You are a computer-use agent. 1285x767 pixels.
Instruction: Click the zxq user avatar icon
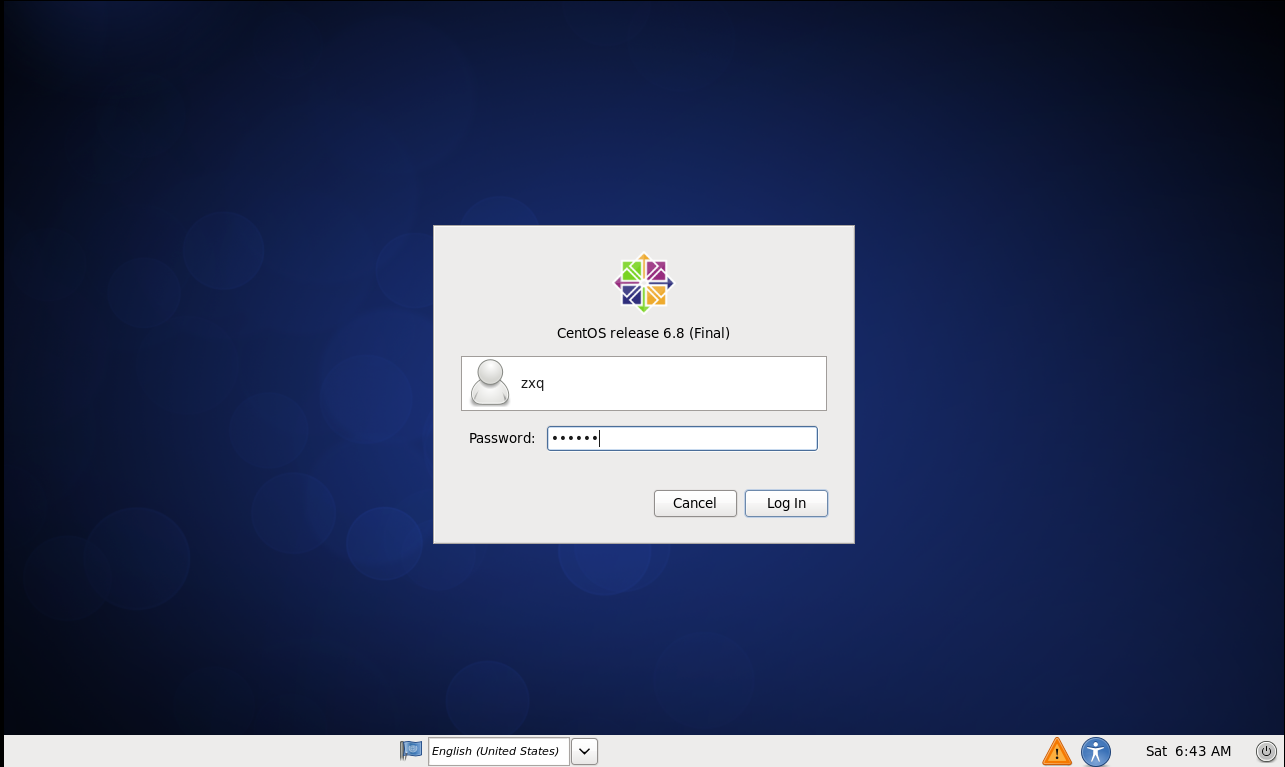point(490,383)
